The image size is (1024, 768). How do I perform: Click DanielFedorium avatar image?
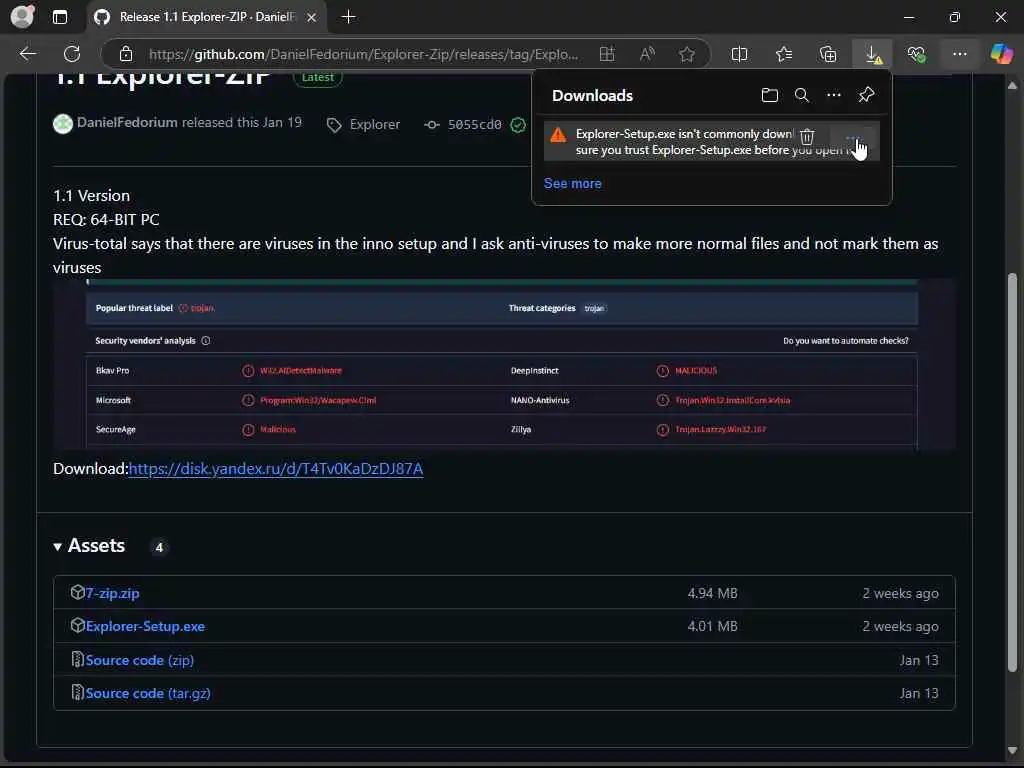[x=63, y=123]
